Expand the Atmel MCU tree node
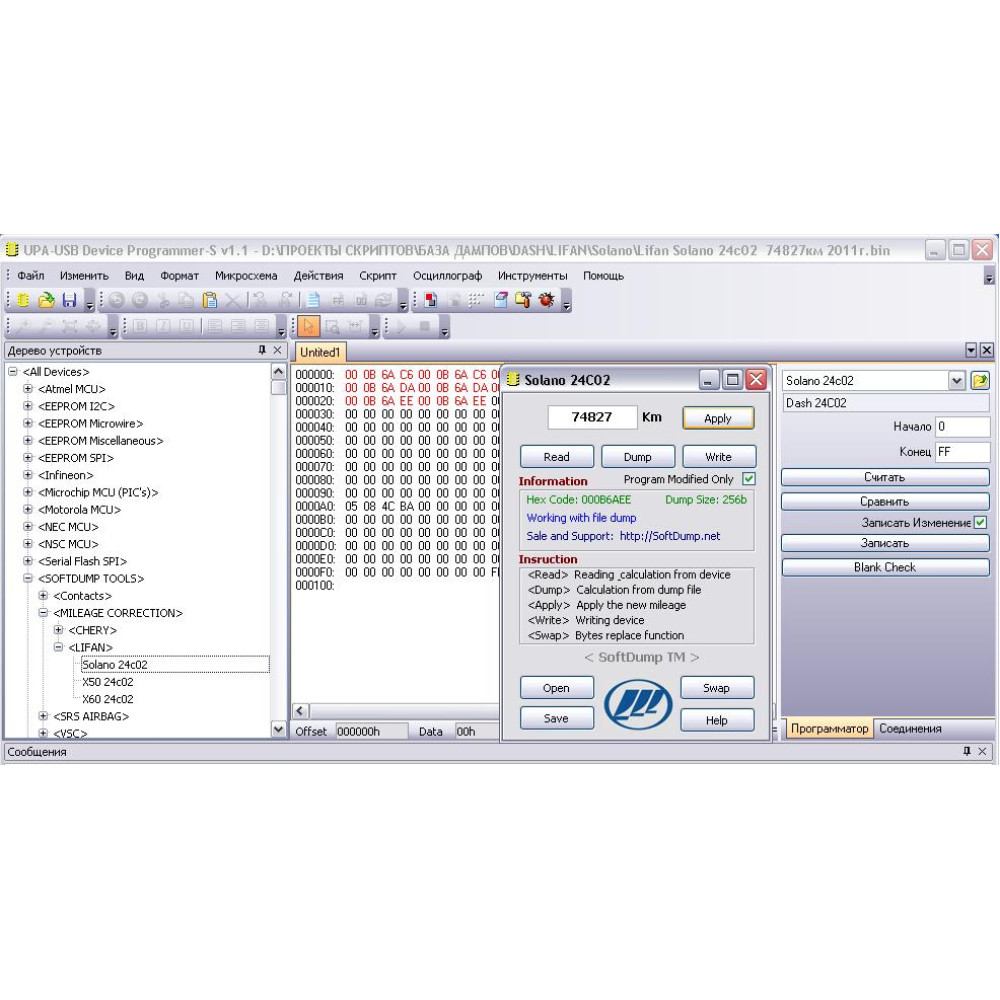 click(x=27, y=388)
